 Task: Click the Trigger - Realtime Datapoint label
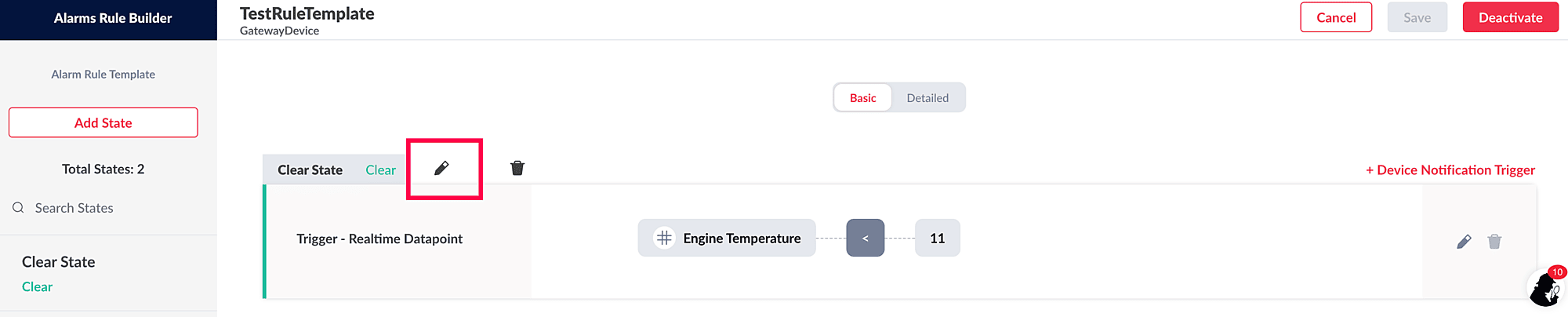379,239
